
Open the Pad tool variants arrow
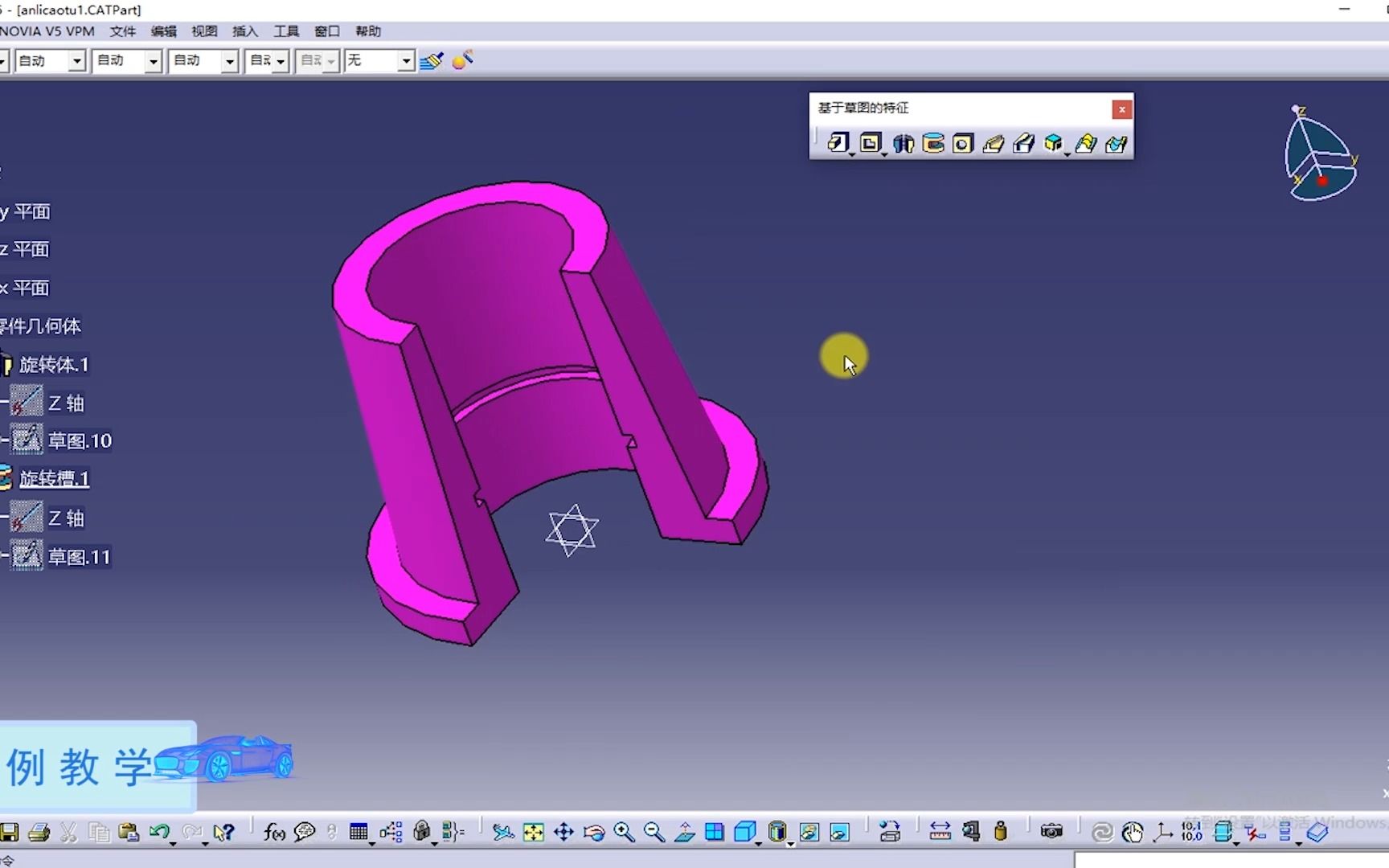coord(852,154)
